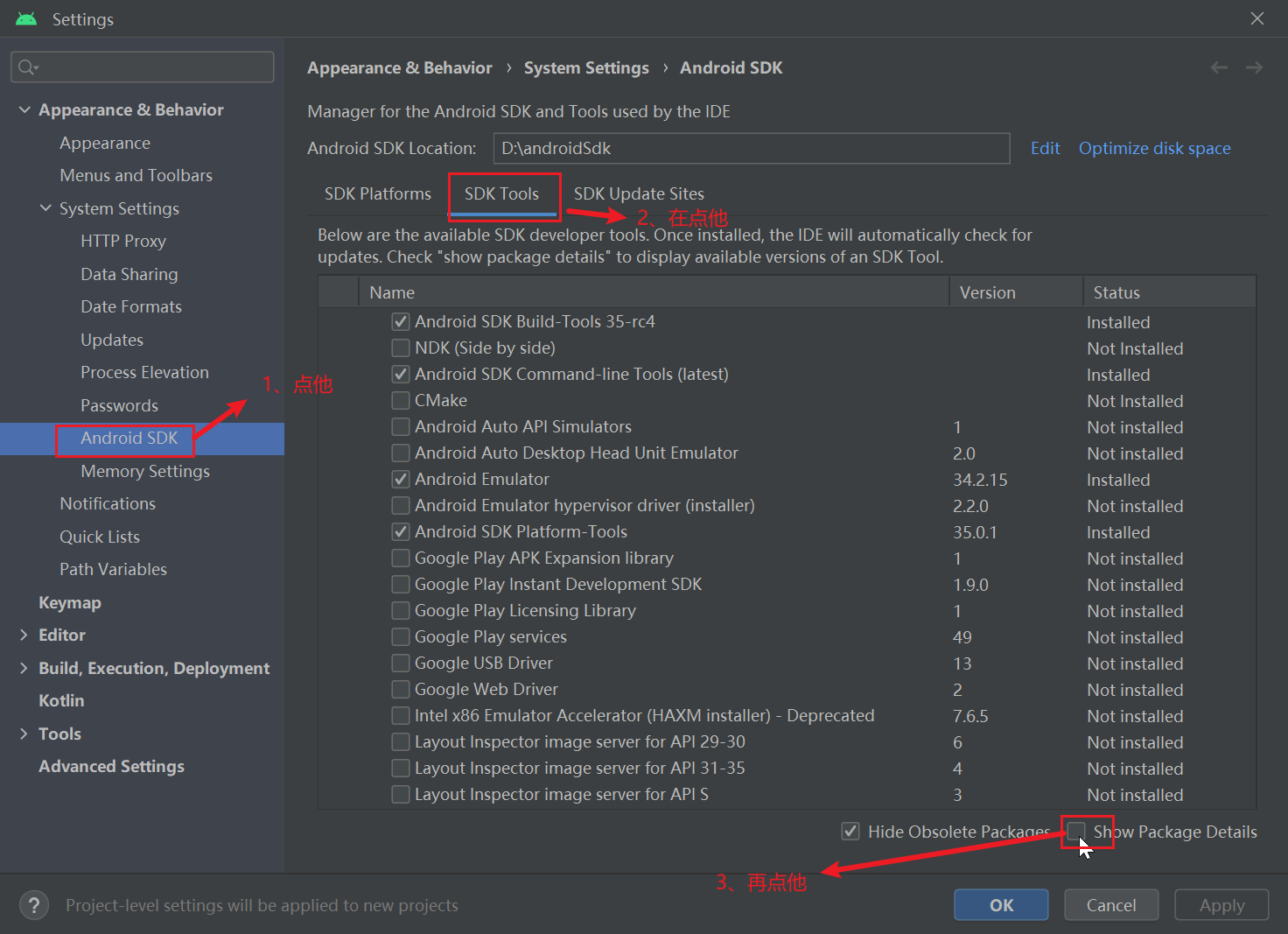Click Optimize disk space link
This screenshot has height=934, width=1288.
(x=1154, y=148)
